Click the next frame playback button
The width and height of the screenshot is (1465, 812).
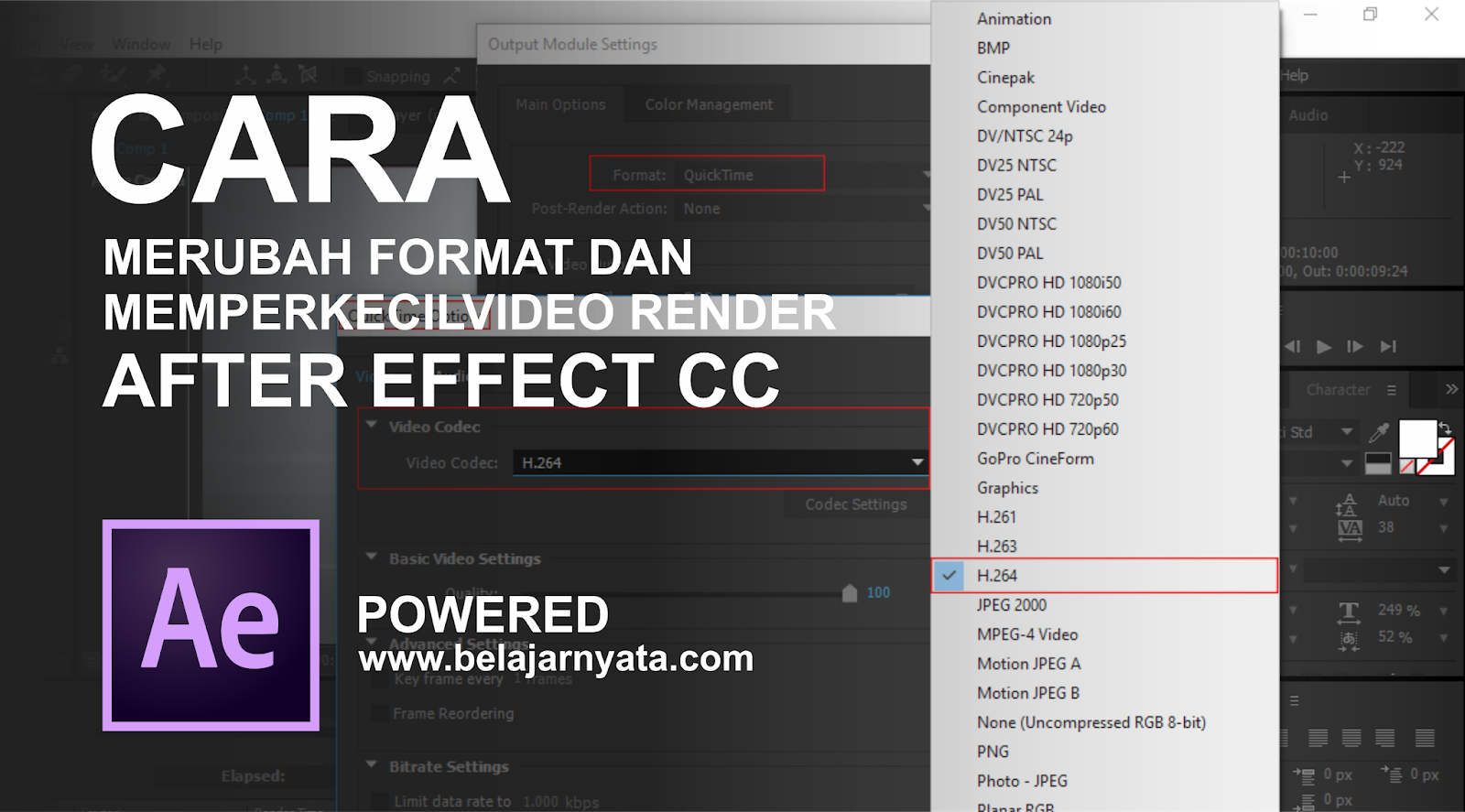[x=1355, y=346]
